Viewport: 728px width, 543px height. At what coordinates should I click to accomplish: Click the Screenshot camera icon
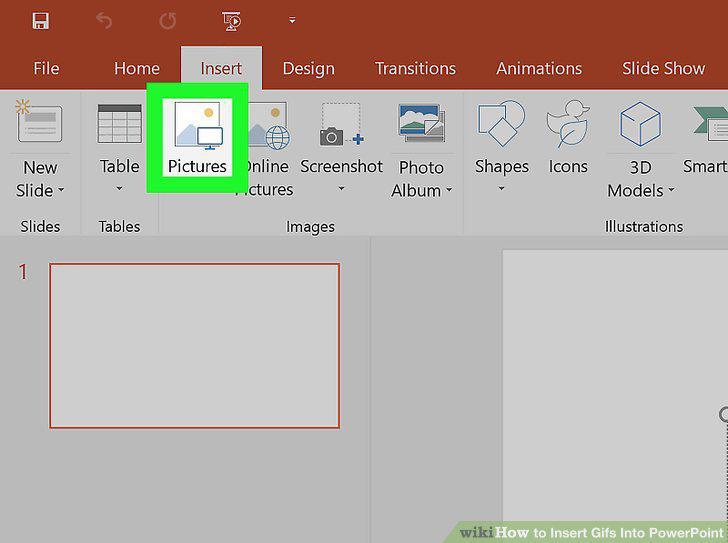click(341, 125)
